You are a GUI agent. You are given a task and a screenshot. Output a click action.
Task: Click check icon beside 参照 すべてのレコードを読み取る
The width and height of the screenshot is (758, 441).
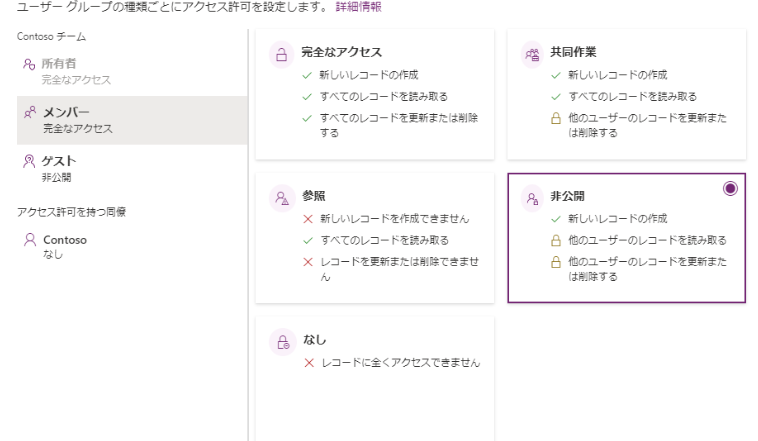(308, 240)
